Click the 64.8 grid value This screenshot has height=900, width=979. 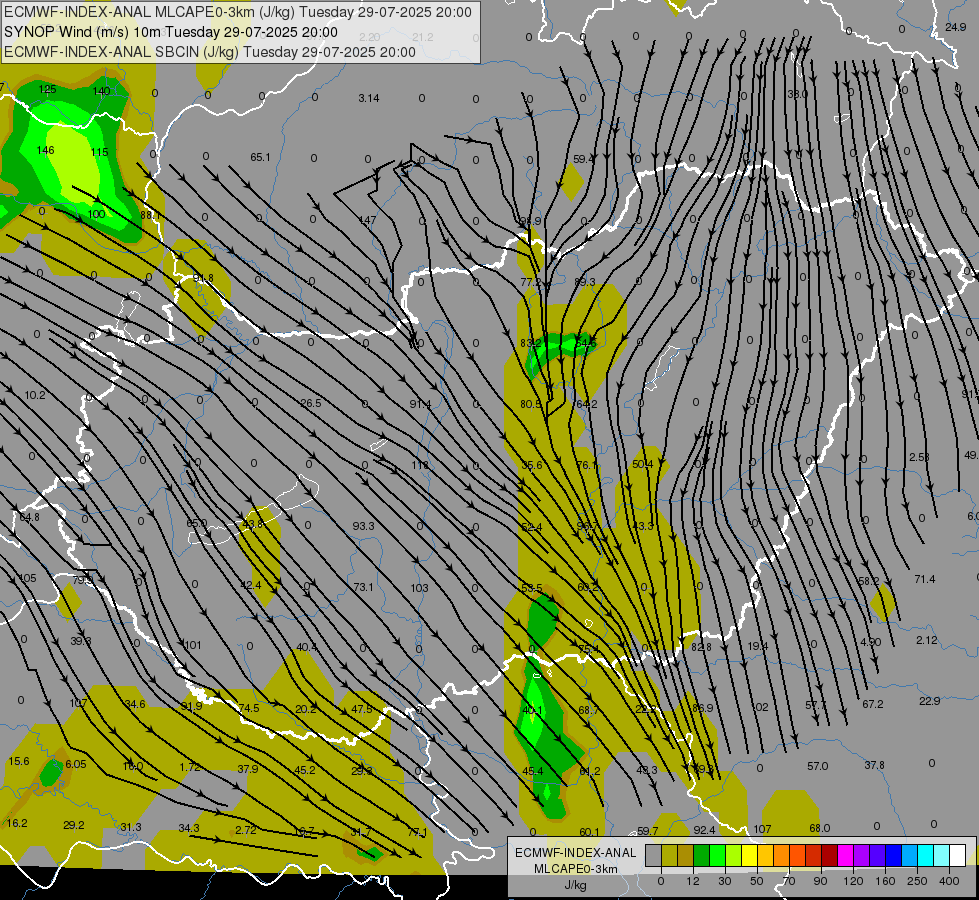tap(29, 517)
